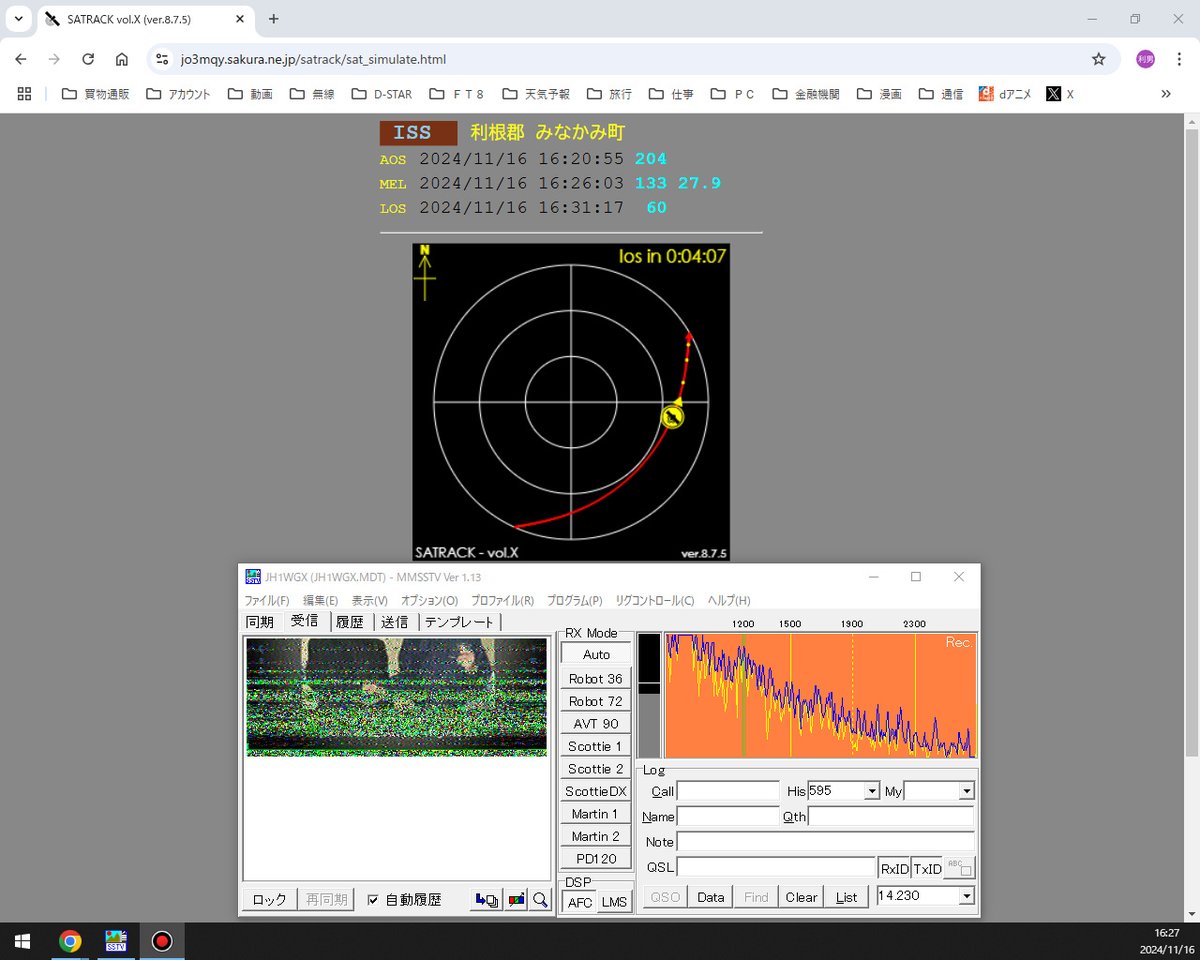The image size is (1200, 960).
Task: Open the ファイル(F) menu
Action: coord(267,600)
